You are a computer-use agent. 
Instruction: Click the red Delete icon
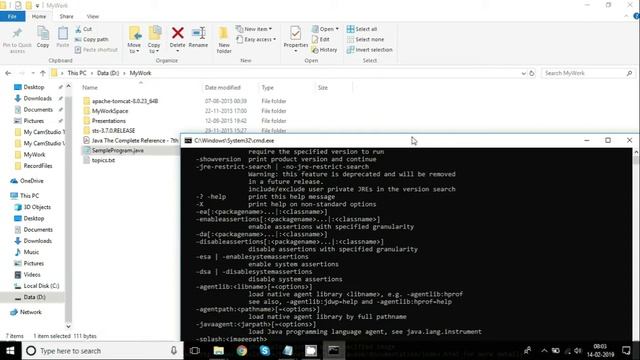(178, 33)
